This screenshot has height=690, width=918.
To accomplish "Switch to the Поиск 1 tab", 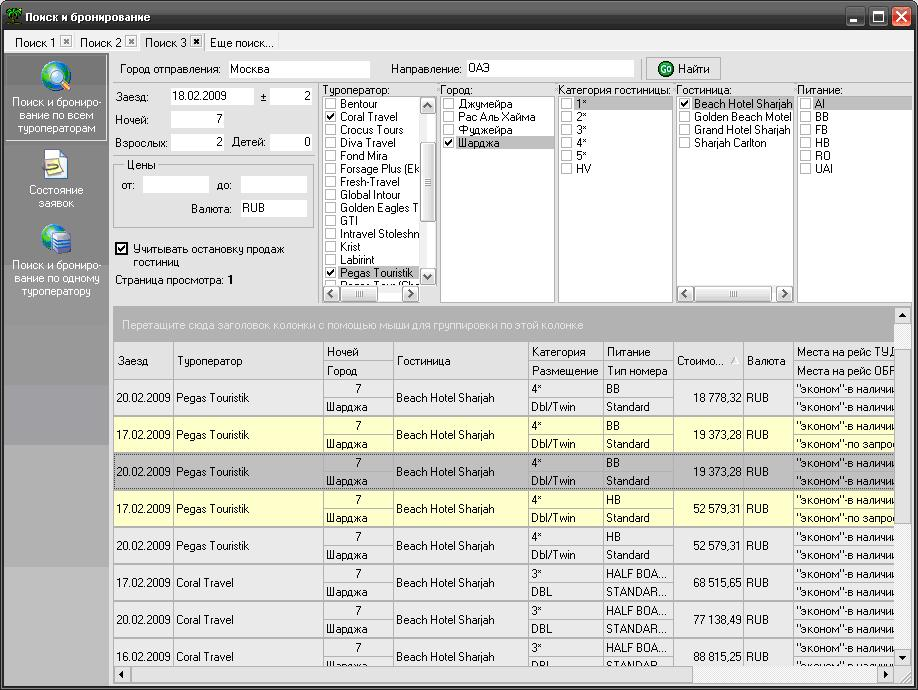I will click(x=35, y=43).
